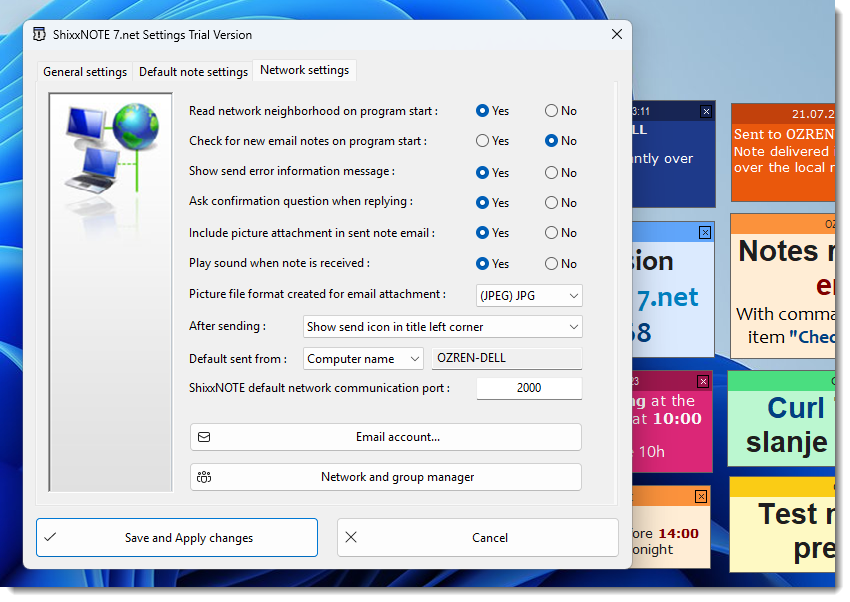Viewport: 850px width, 602px height.
Task: Close the cream 14:00 note
Action: 701,496
